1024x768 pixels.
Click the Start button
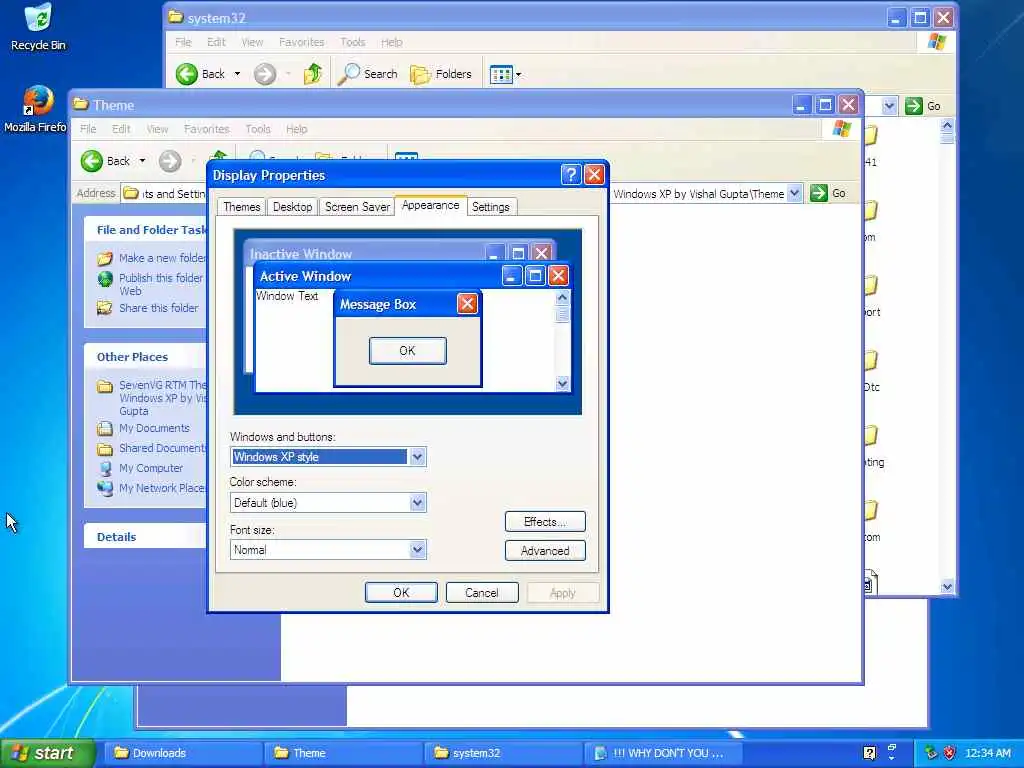(x=48, y=753)
